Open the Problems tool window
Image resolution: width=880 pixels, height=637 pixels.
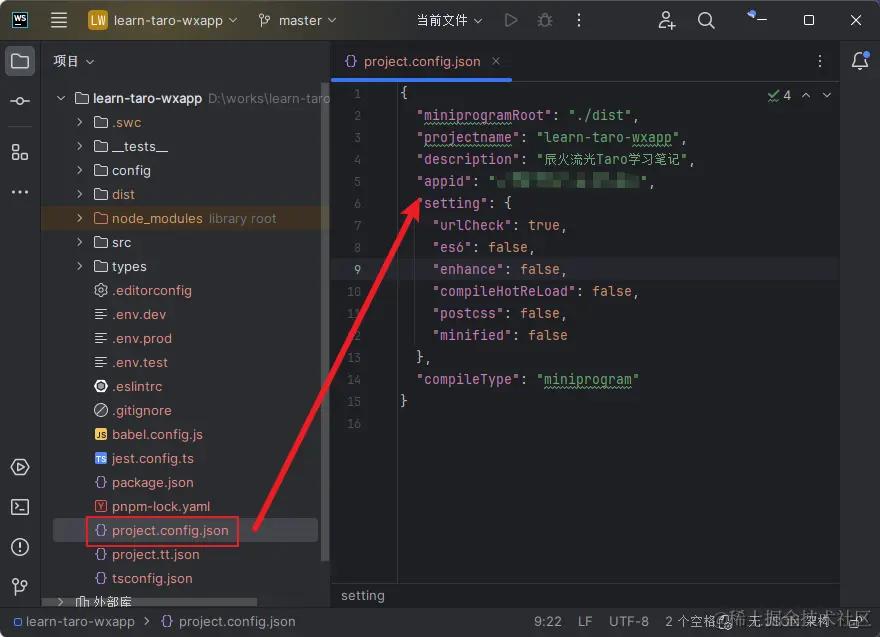[x=20, y=547]
